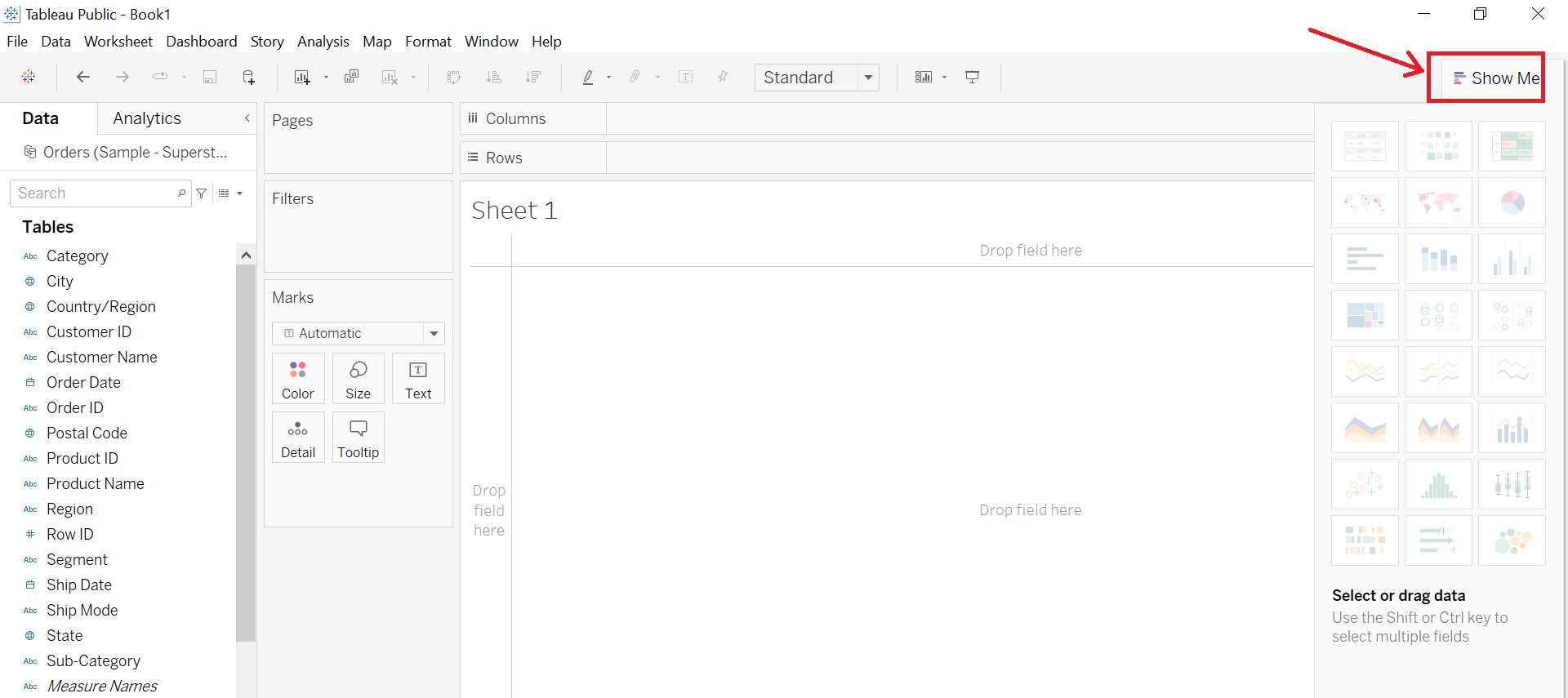Click the Sort Ascending icon

tap(493, 77)
